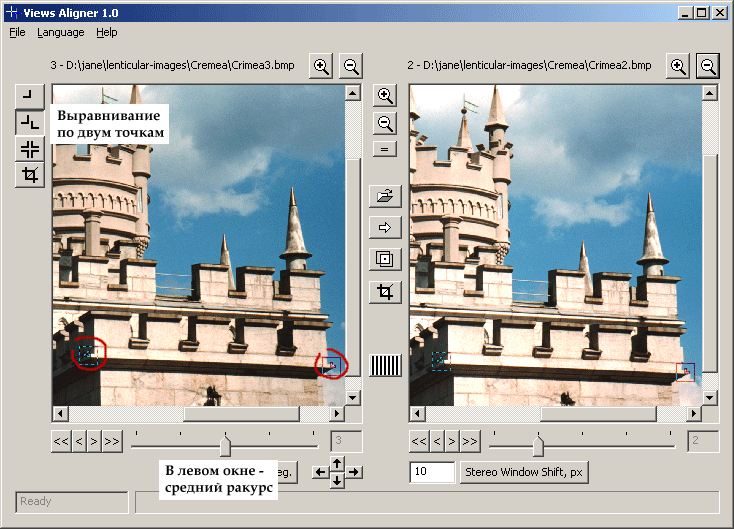Click the vertical-stripes interlace icon

tap(386, 365)
